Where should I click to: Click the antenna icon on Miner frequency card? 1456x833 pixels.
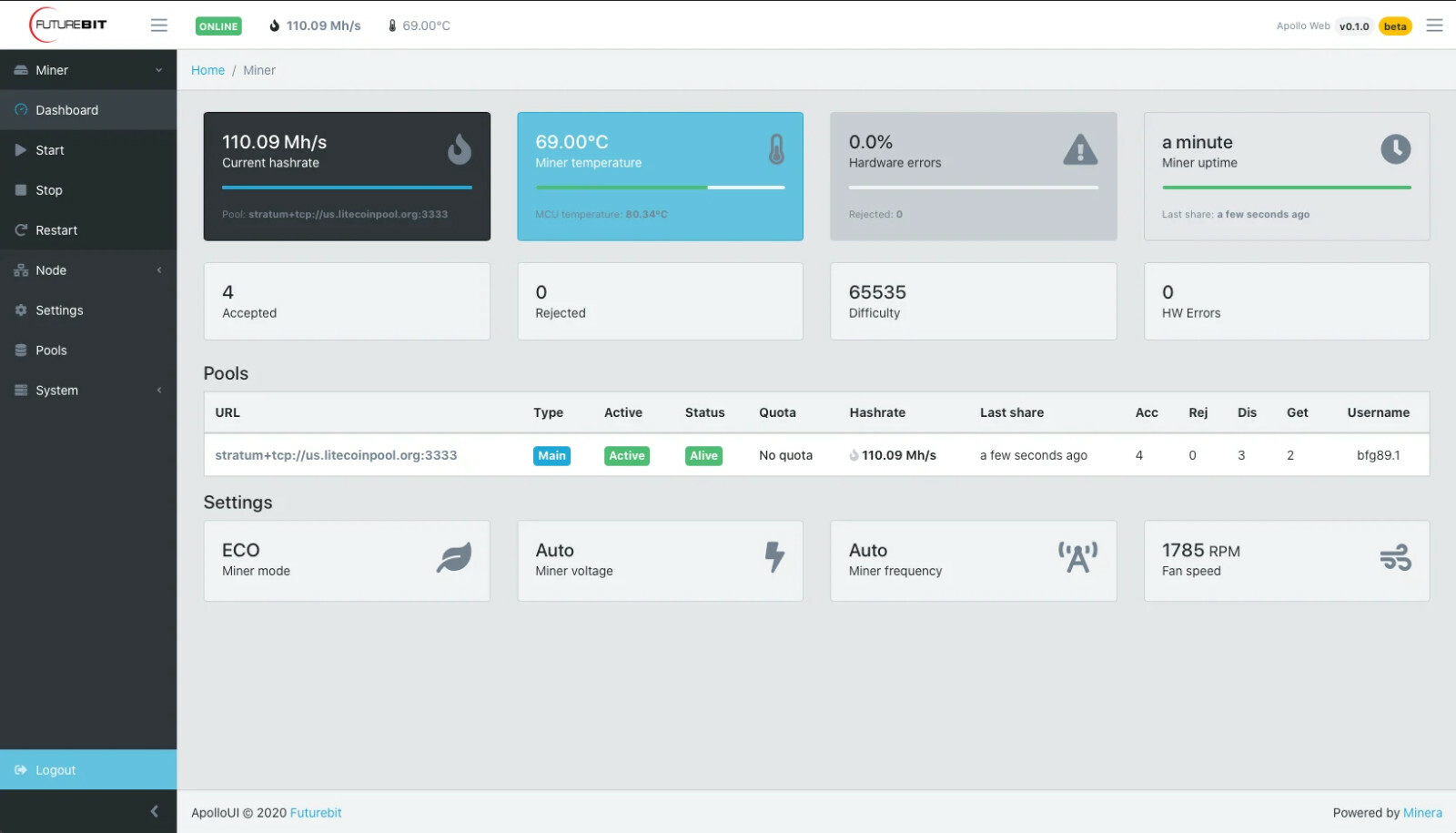(x=1078, y=557)
